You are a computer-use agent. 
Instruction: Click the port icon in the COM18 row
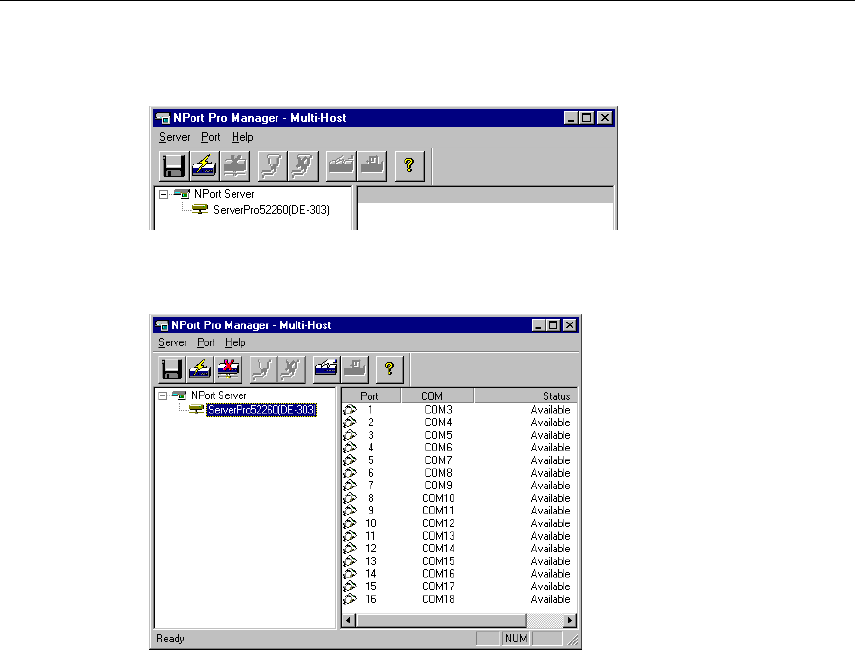pos(350,599)
